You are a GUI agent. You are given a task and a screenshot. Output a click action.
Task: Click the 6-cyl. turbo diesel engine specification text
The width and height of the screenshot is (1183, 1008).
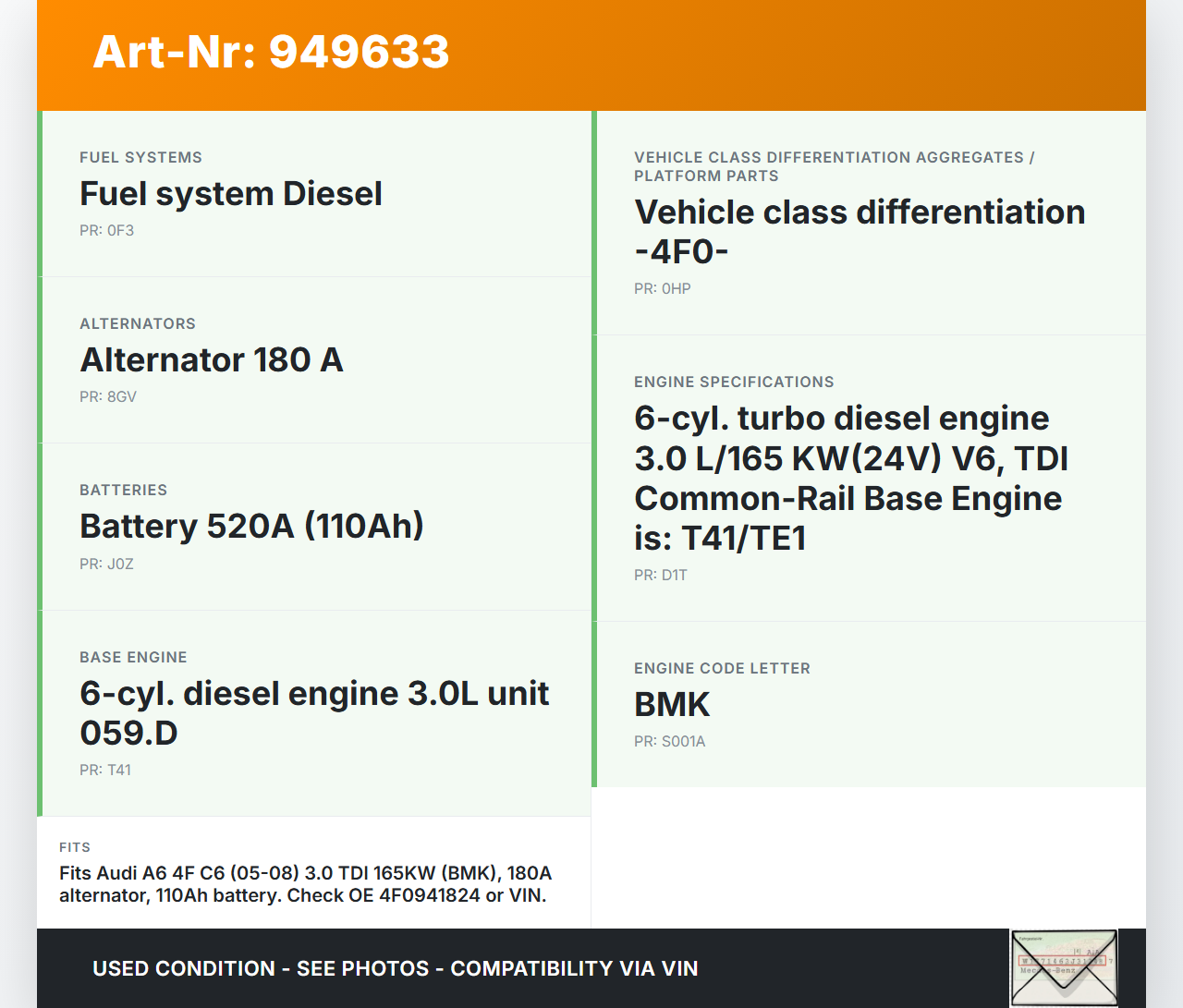[850, 478]
